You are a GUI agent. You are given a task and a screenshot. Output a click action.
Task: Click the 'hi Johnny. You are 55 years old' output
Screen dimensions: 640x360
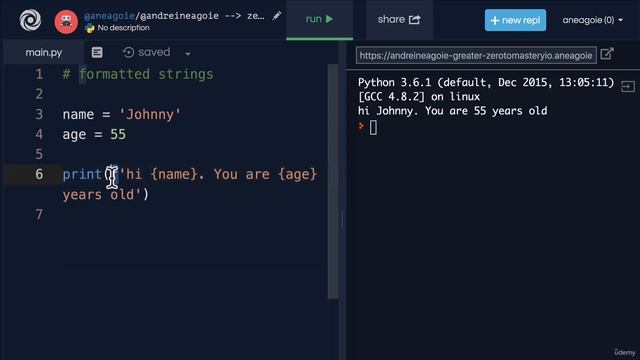click(452, 111)
